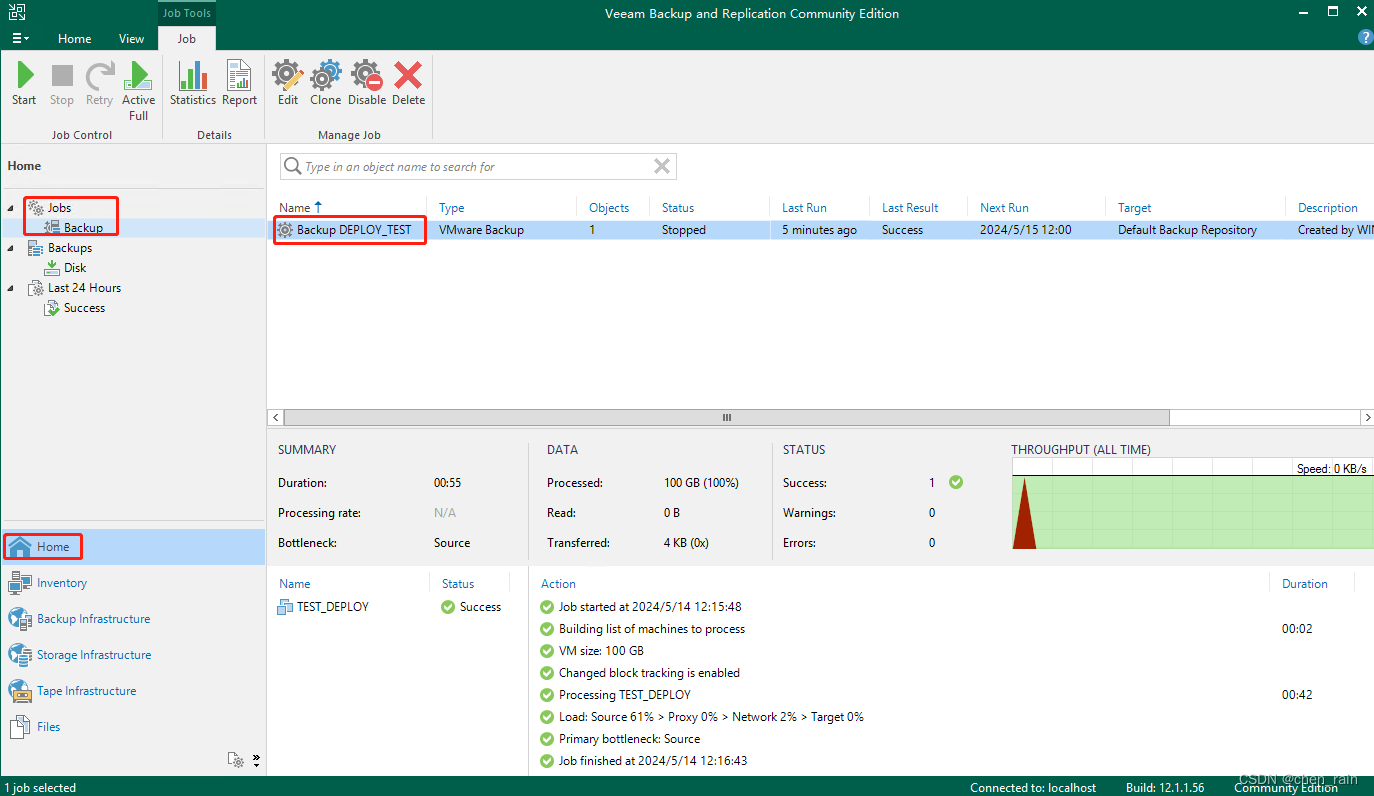Click 'Connected to: localhost' in status bar
The image size is (1374, 796).
coord(1033,788)
